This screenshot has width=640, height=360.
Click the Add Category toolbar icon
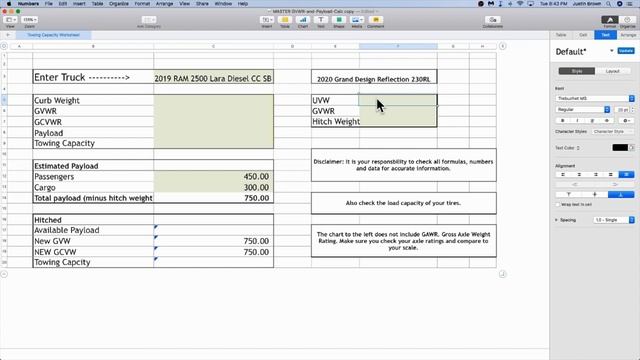[149, 20]
